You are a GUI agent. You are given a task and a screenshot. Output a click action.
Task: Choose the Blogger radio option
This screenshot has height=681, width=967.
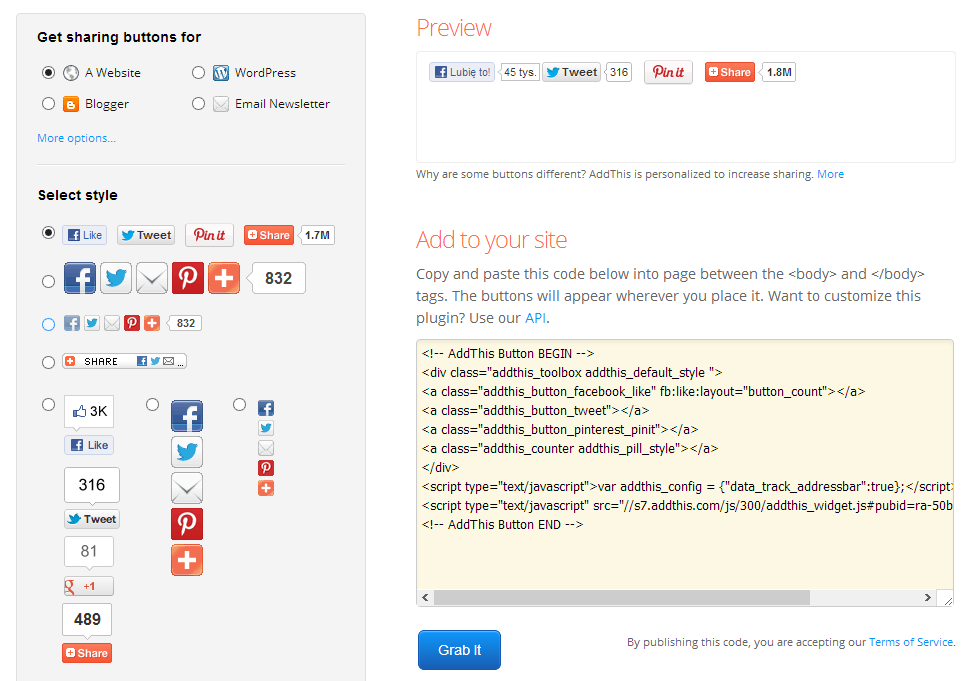pyautogui.click(x=48, y=104)
